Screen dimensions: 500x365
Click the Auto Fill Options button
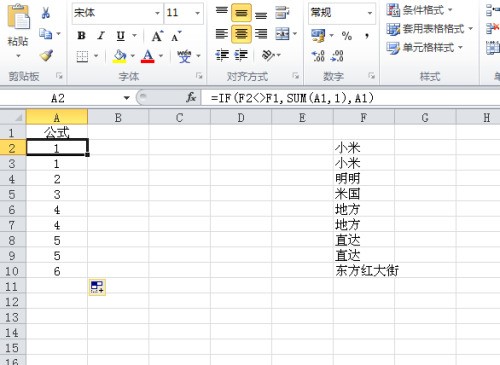point(97,287)
